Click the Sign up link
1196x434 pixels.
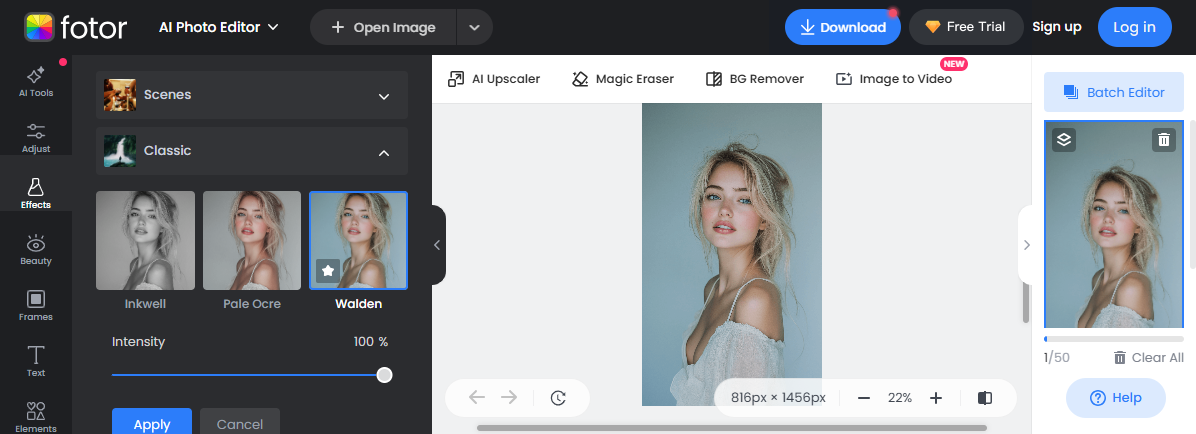[1056, 27]
